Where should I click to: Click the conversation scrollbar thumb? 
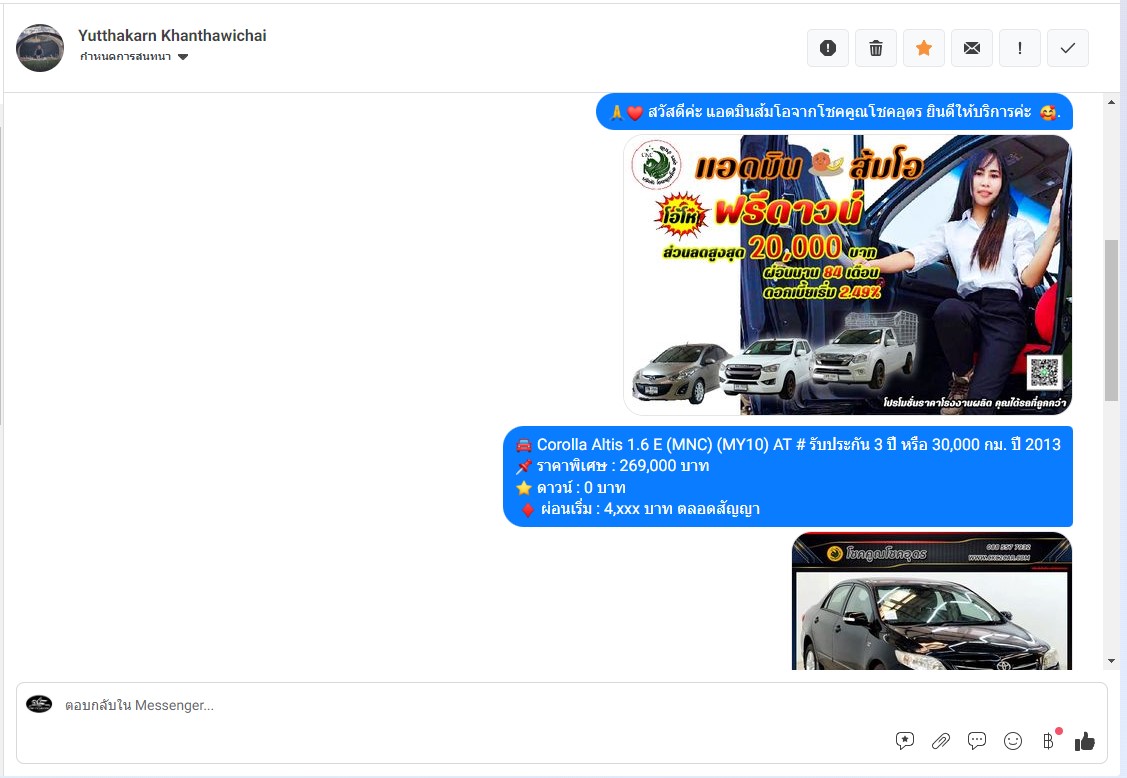coord(1111,320)
